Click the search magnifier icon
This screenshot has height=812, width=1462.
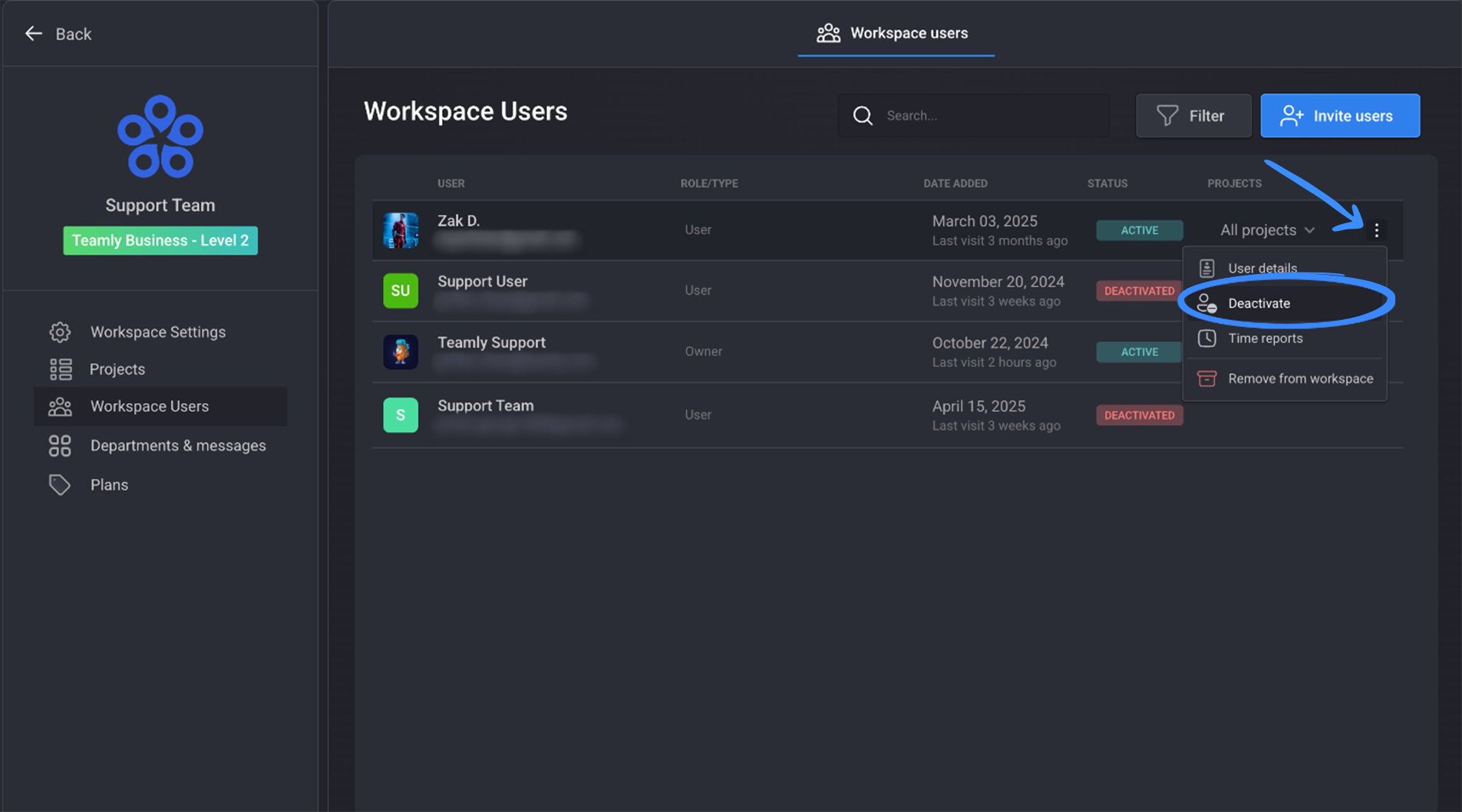(863, 116)
